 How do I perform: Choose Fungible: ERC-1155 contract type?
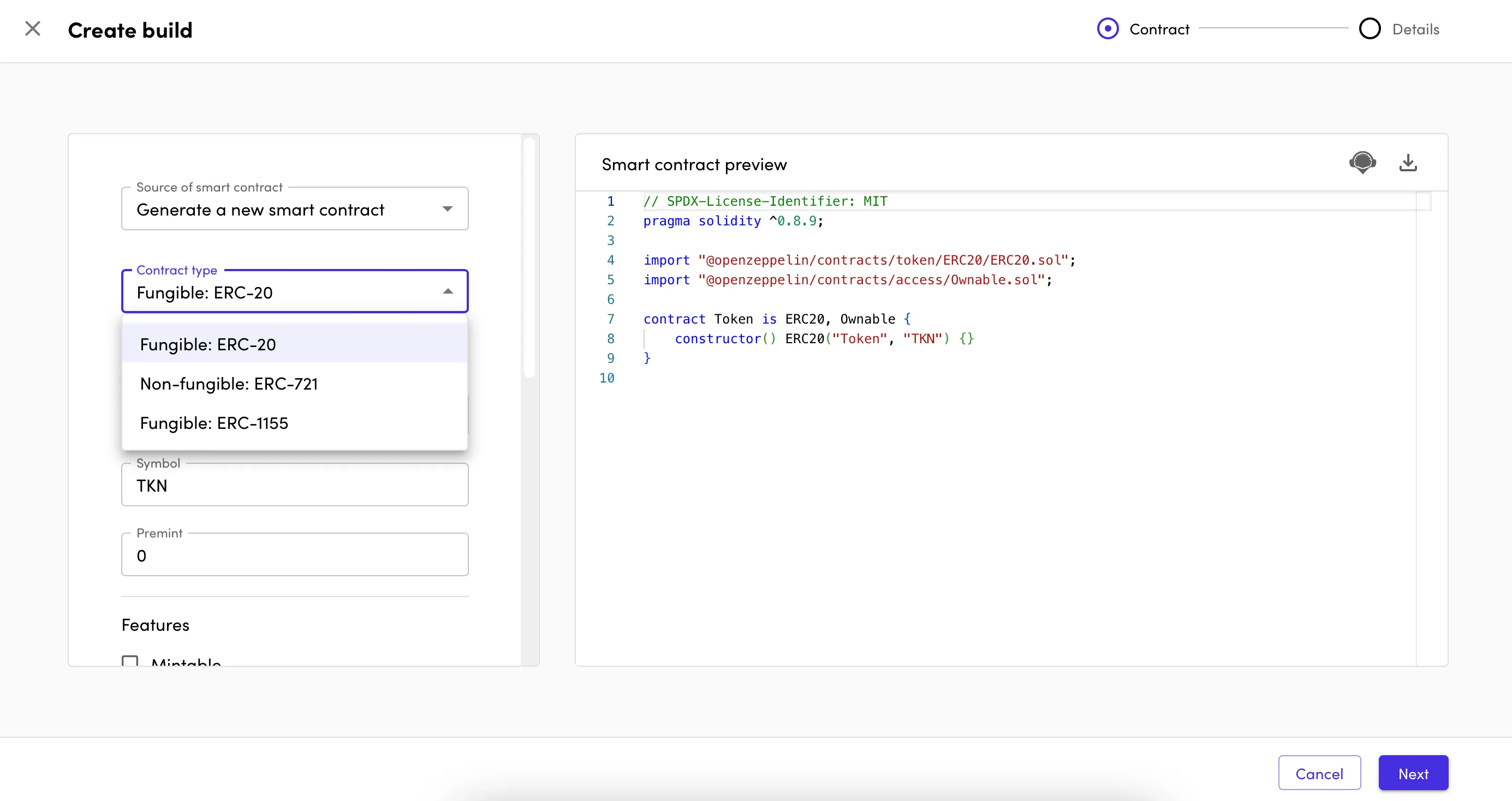[213, 422]
